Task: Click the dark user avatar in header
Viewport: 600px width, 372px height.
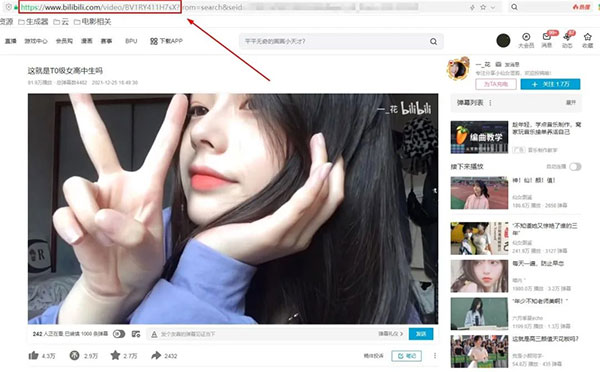Action: point(503,40)
